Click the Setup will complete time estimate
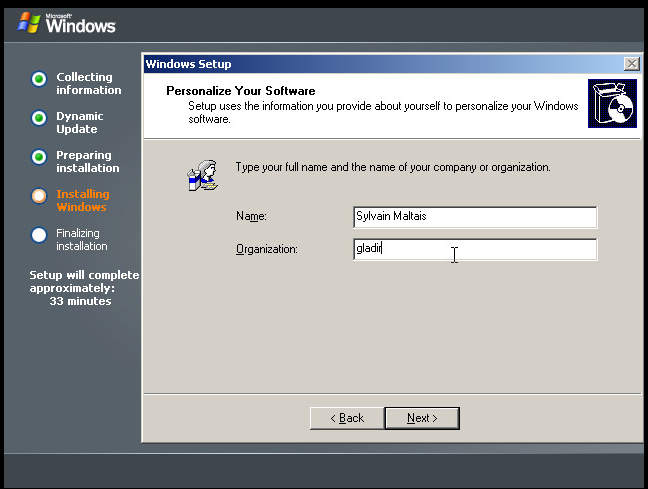 84,288
